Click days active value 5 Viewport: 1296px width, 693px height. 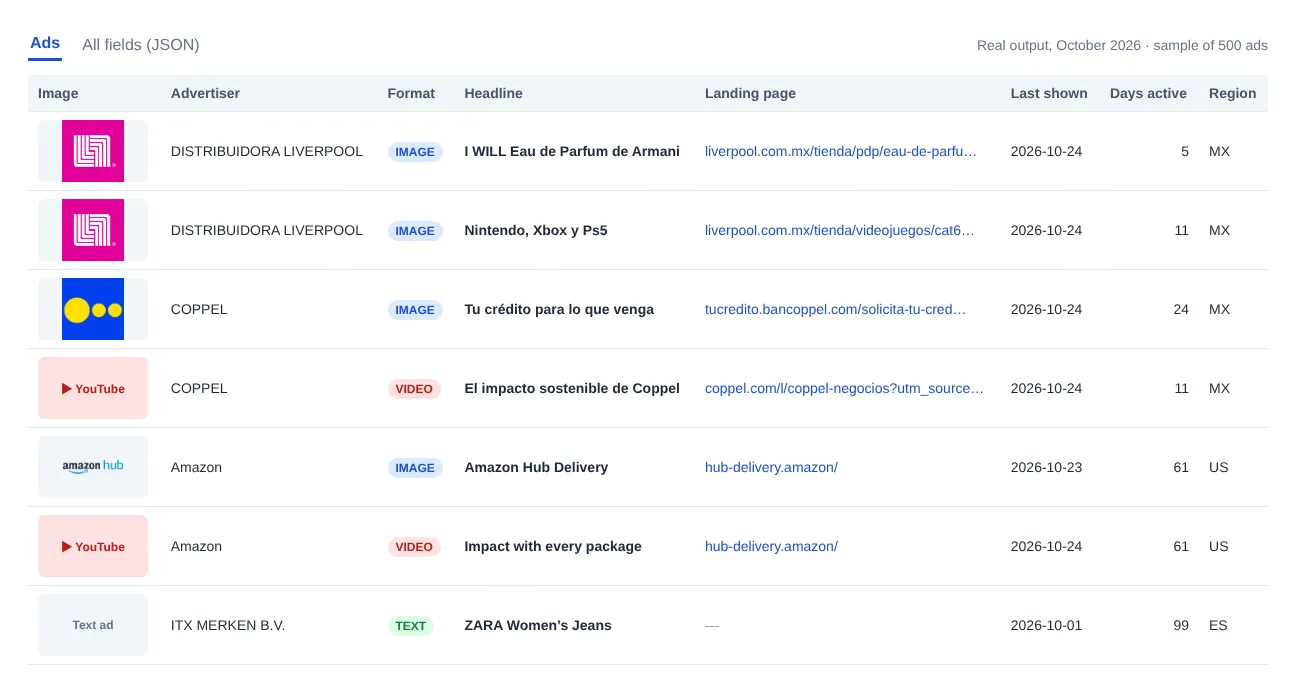(1185, 152)
